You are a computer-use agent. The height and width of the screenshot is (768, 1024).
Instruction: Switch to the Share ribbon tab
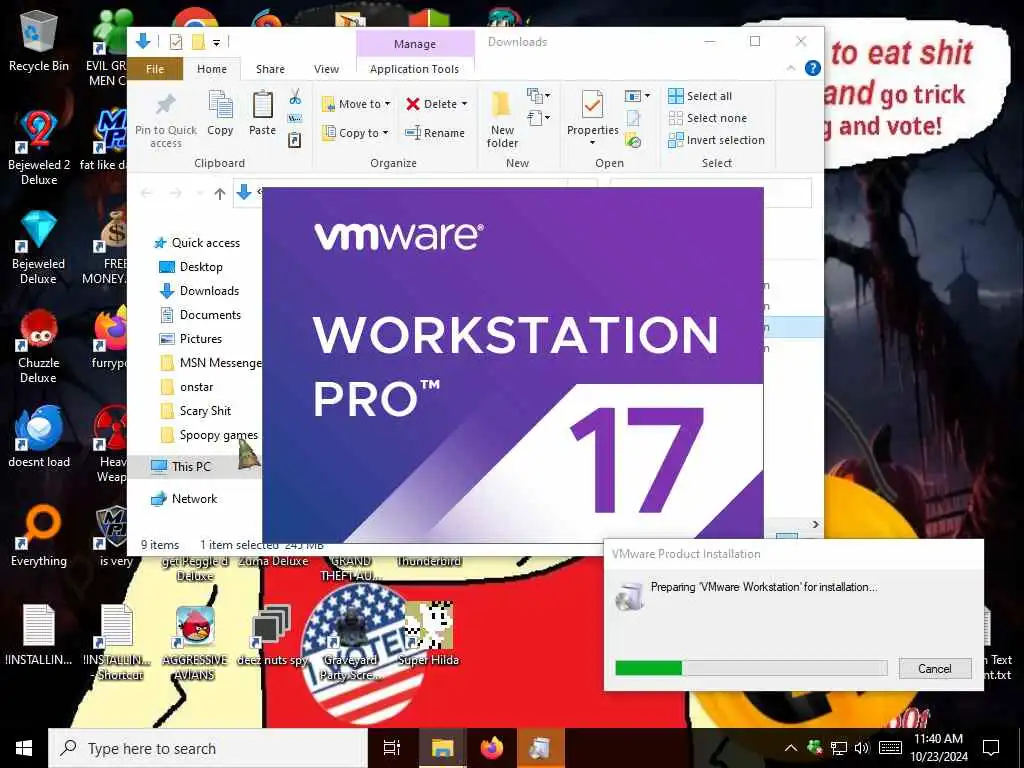coord(270,69)
